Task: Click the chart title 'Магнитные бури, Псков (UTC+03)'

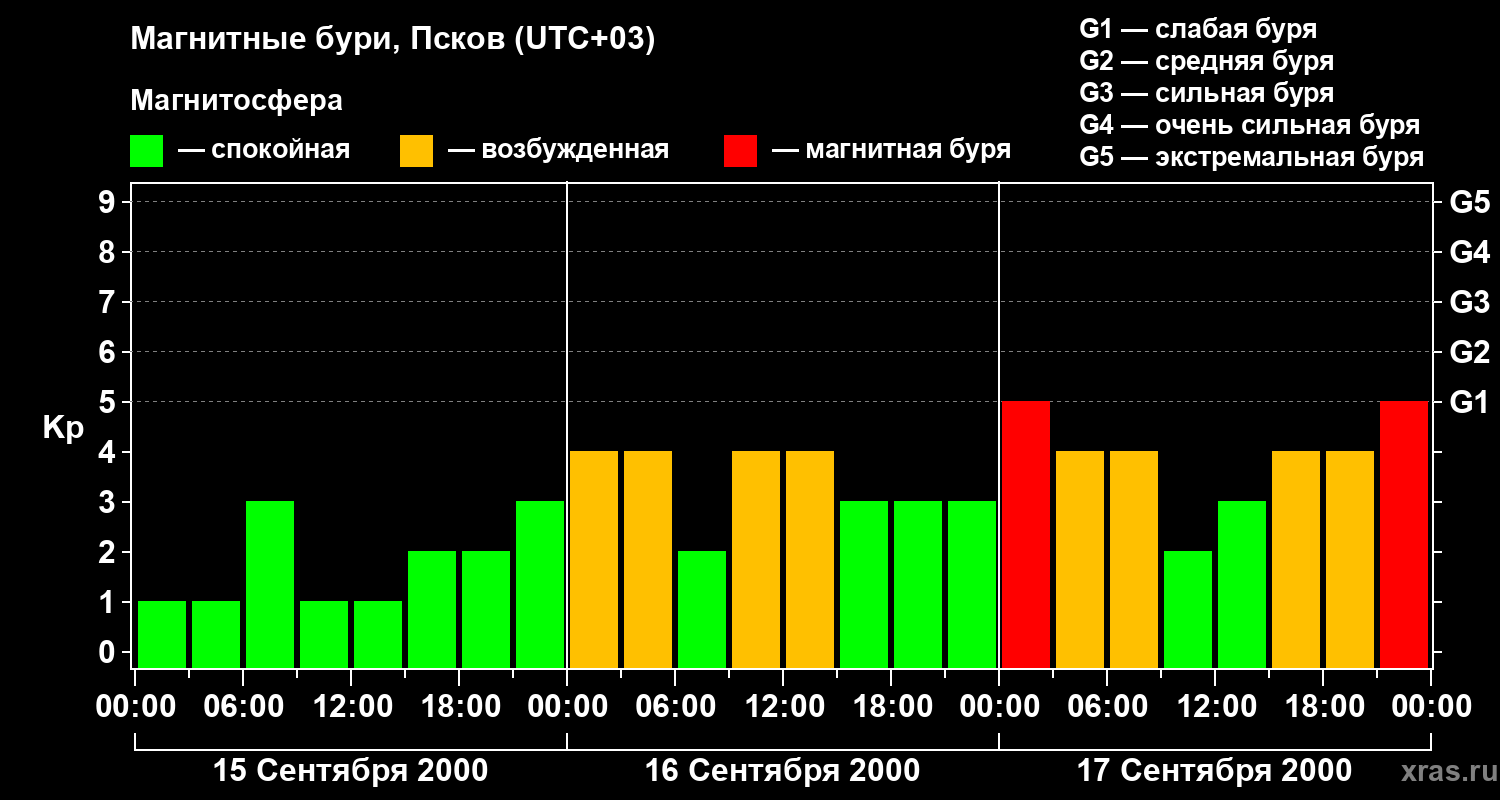Action: pos(393,40)
